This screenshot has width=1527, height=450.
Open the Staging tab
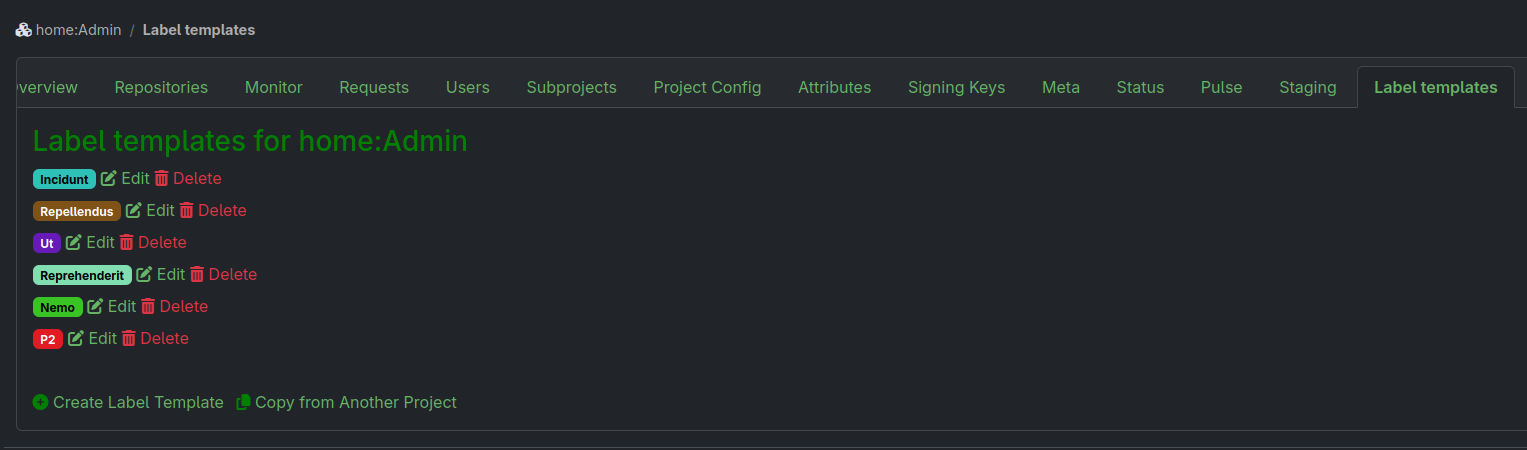[x=1307, y=88]
